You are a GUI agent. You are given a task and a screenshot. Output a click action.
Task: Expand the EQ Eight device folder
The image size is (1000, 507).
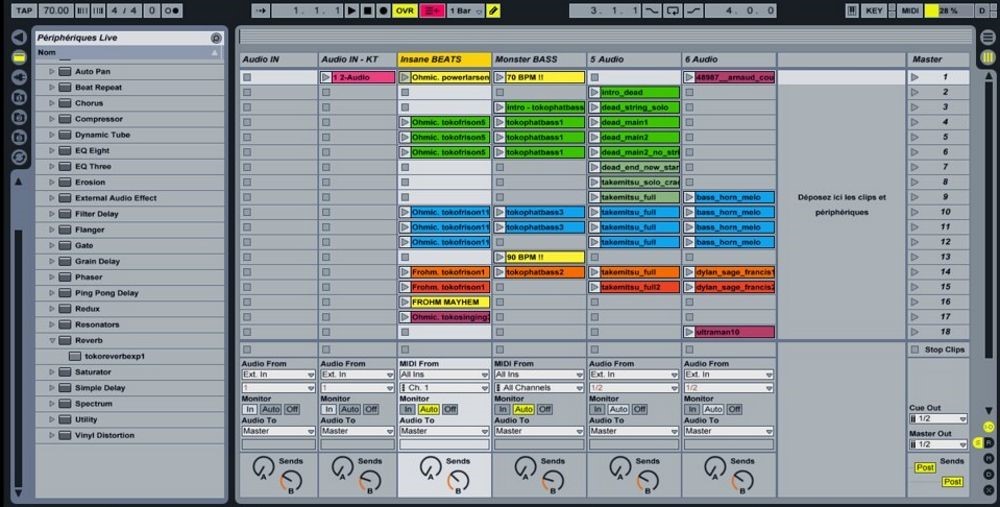pos(52,151)
